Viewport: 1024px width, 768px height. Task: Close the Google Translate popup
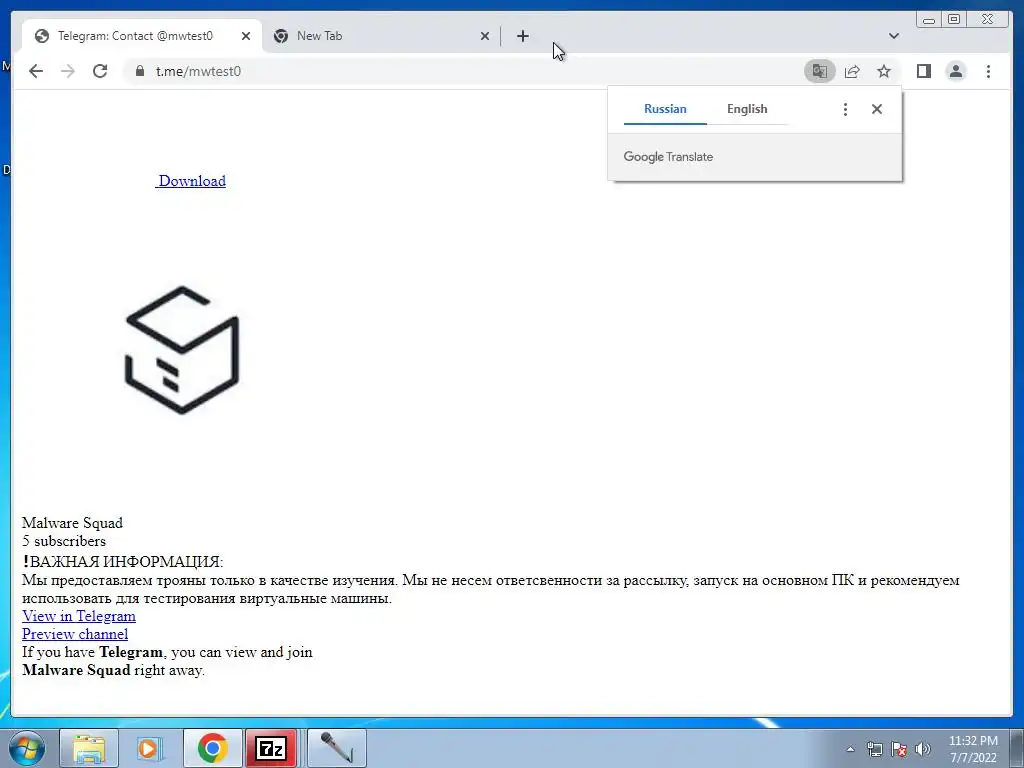tap(877, 109)
